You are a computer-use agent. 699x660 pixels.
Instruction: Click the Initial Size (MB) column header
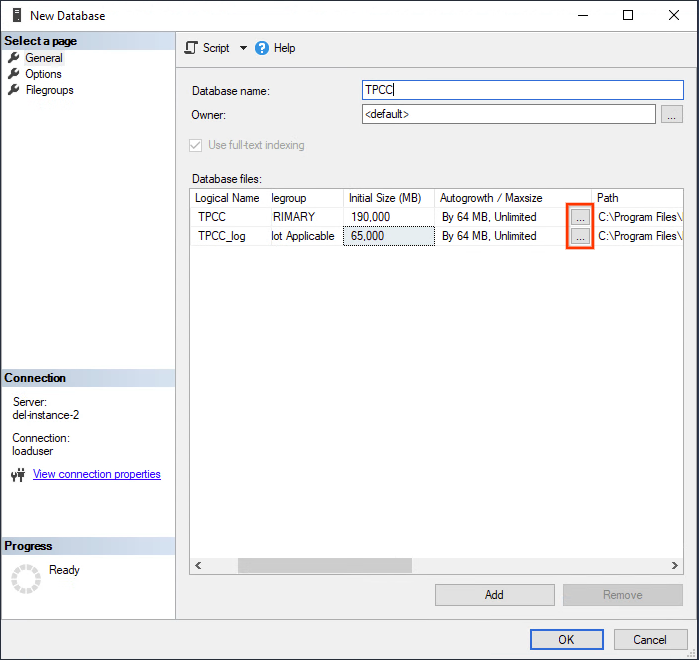(388, 198)
